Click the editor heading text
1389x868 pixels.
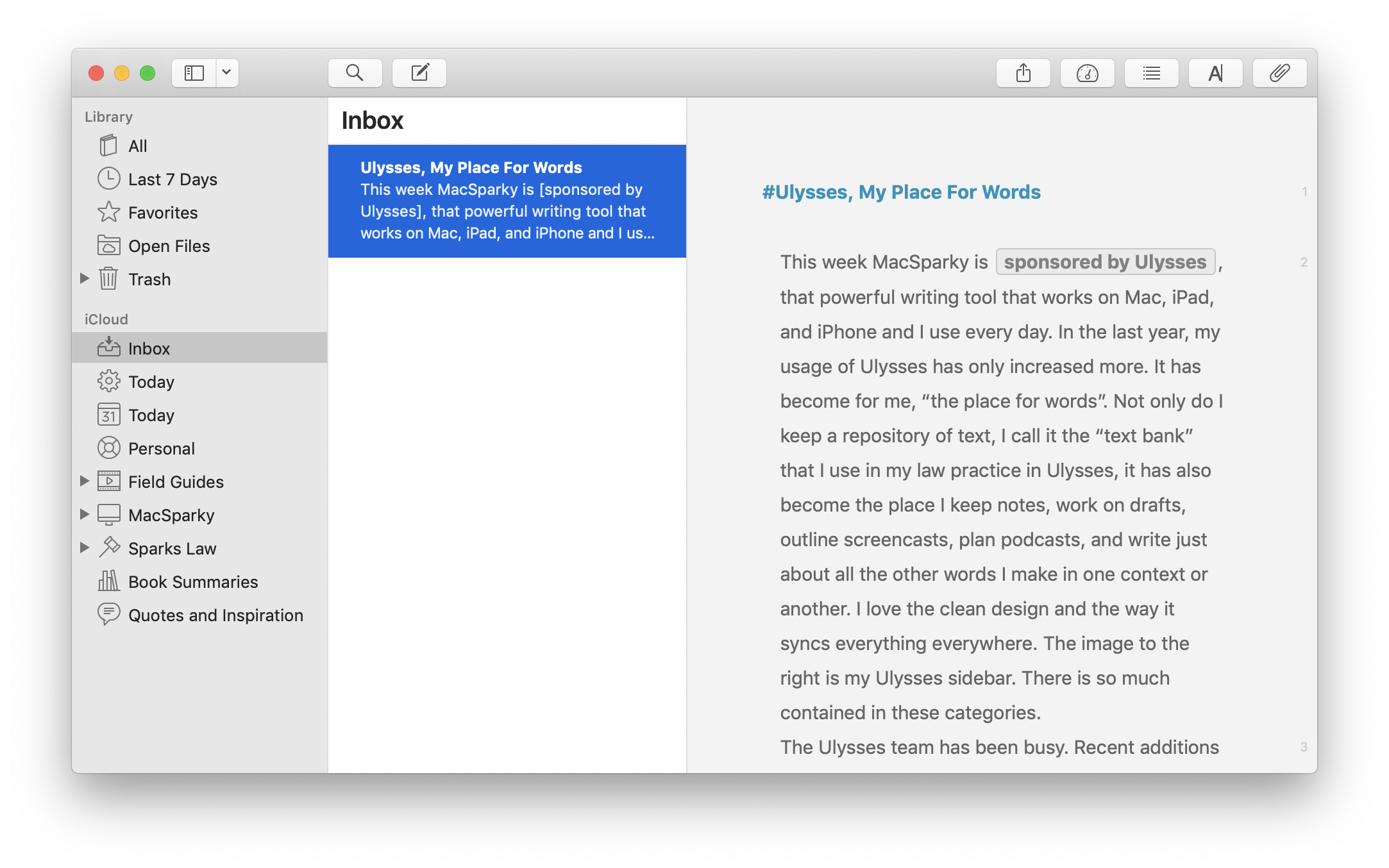(x=901, y=192)
